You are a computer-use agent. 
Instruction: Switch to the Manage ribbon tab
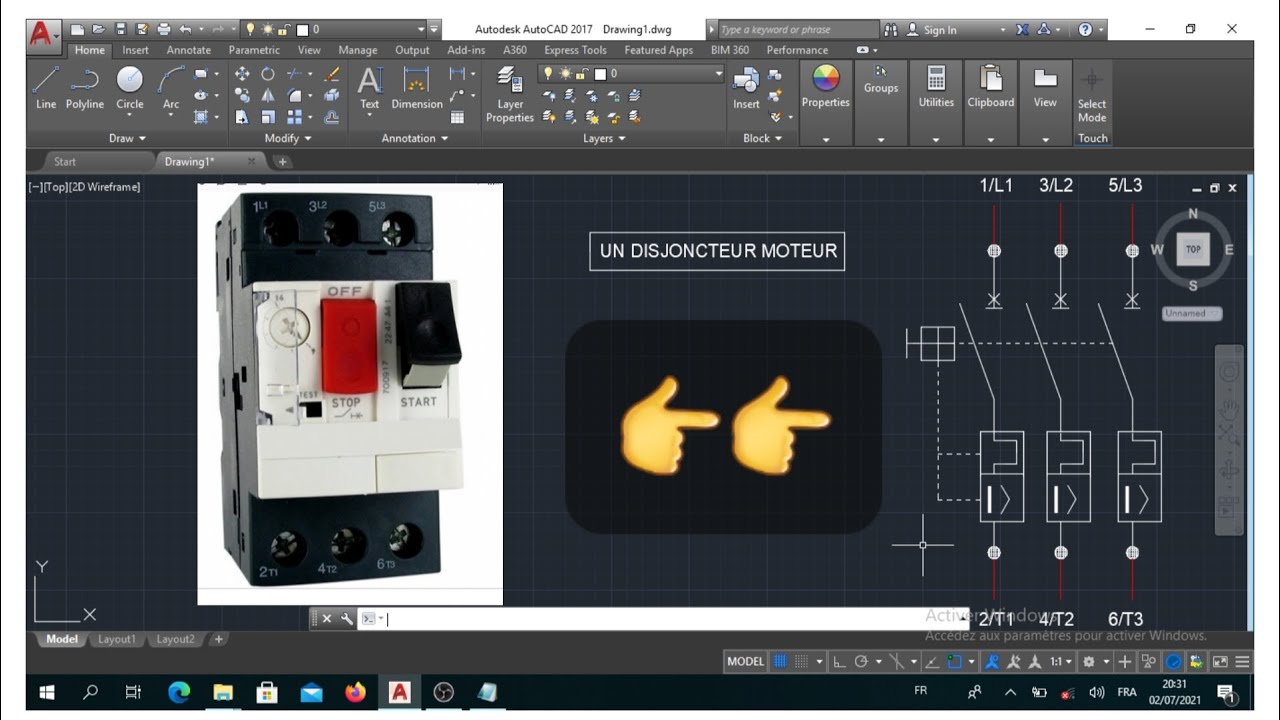click(358, 50)
